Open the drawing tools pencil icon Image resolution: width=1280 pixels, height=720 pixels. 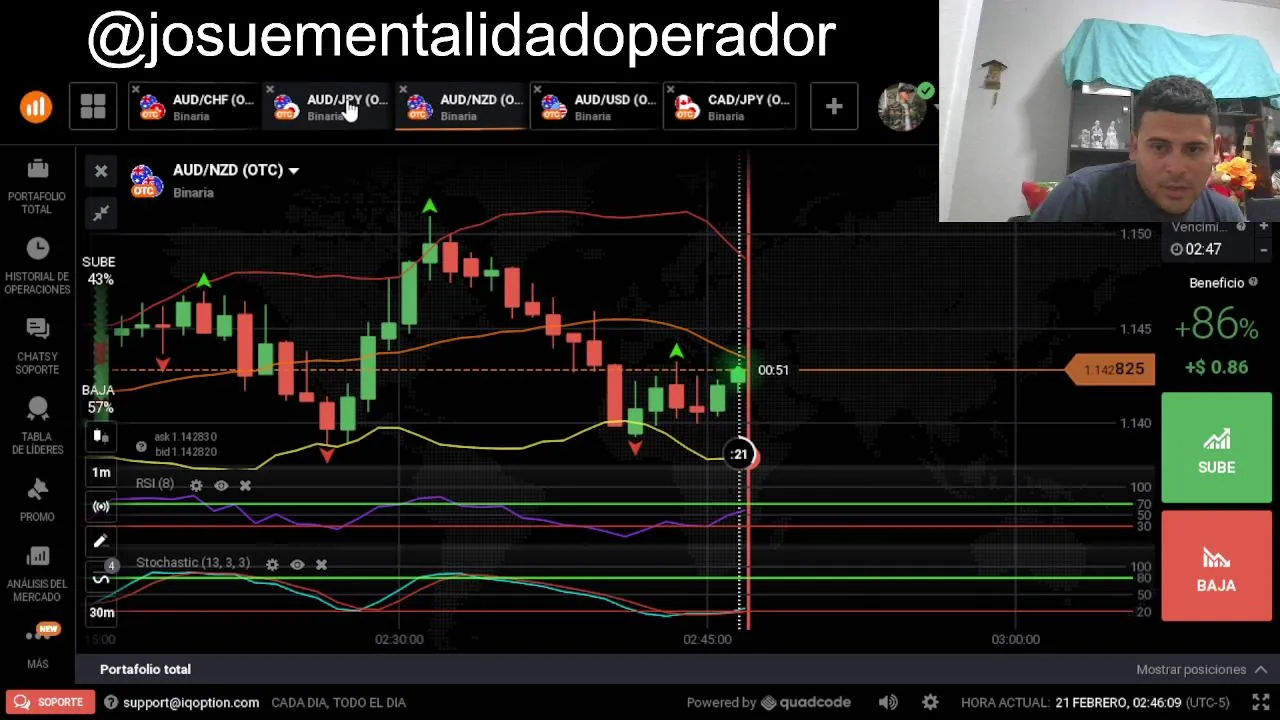tap(101, 542)
